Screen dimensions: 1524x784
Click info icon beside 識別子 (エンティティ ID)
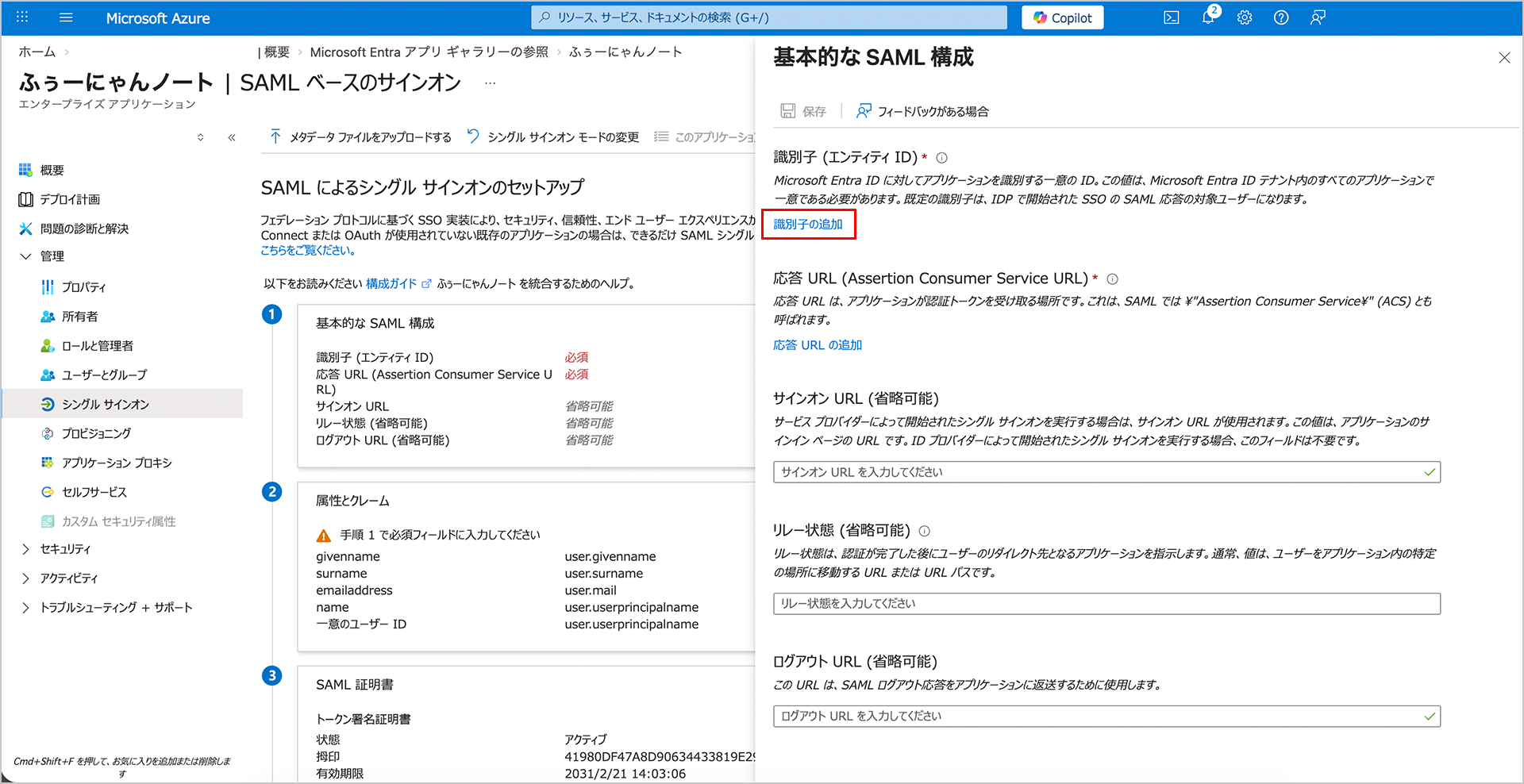pyautogui.click(x=941, y=158)
